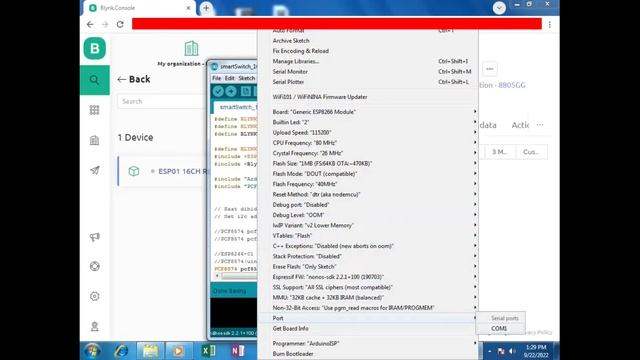Click the three-dot button near device title

[x=490, y=69]
